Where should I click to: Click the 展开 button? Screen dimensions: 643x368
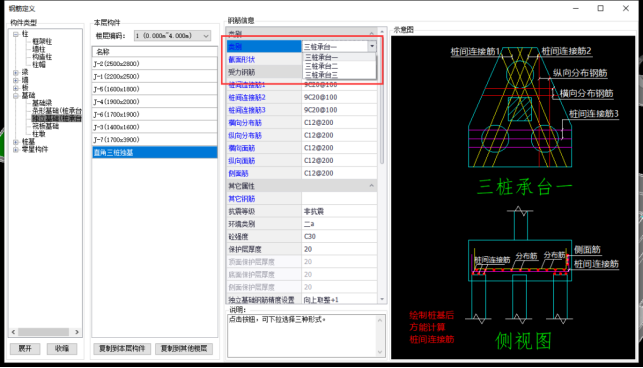[x=25, y=349]
